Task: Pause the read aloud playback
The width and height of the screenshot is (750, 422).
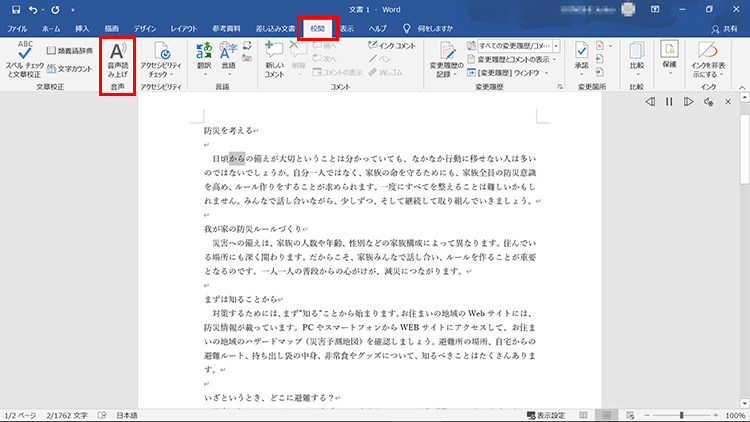Action: click(669, 102)
